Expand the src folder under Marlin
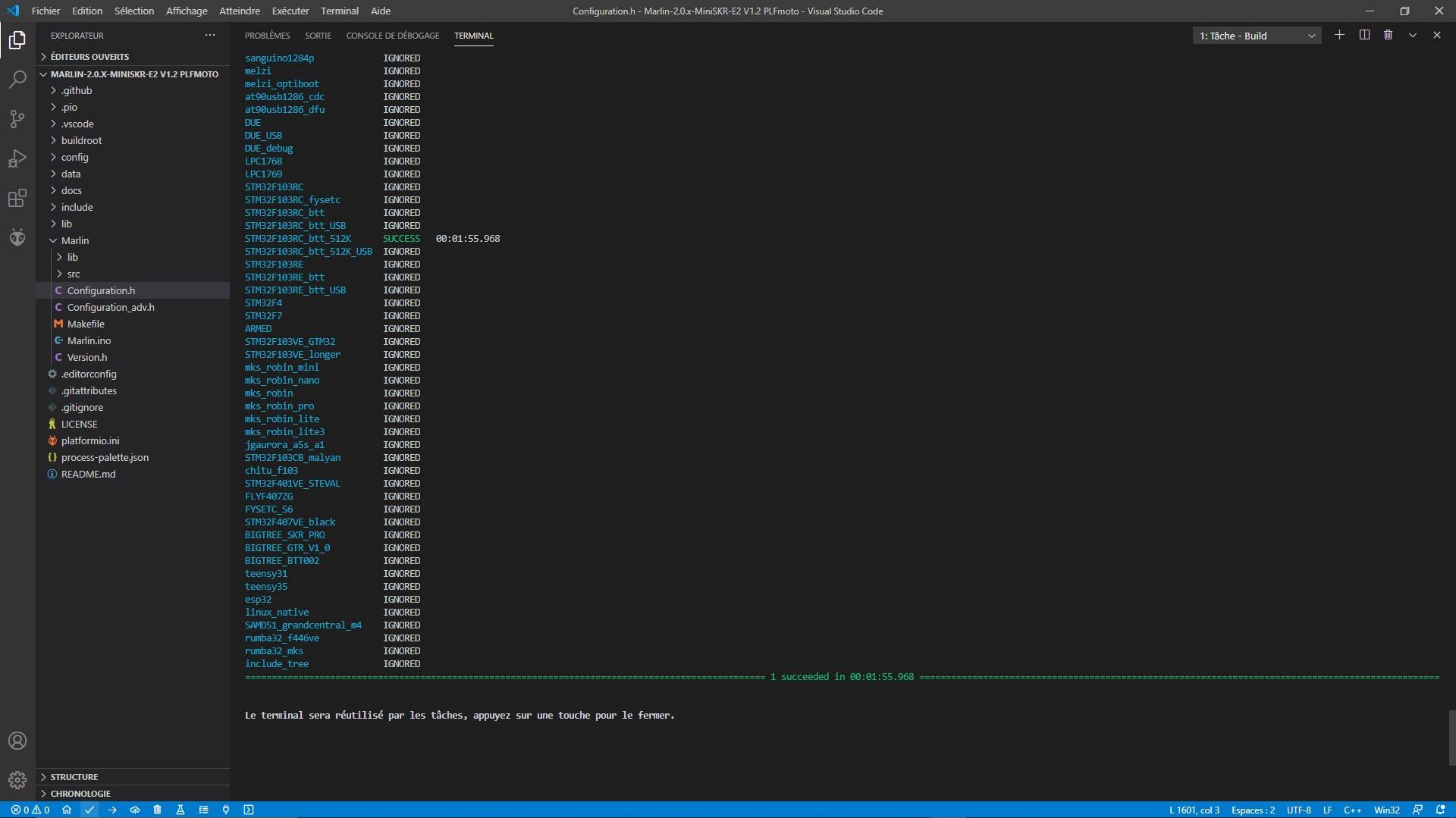 pos(133,274)
